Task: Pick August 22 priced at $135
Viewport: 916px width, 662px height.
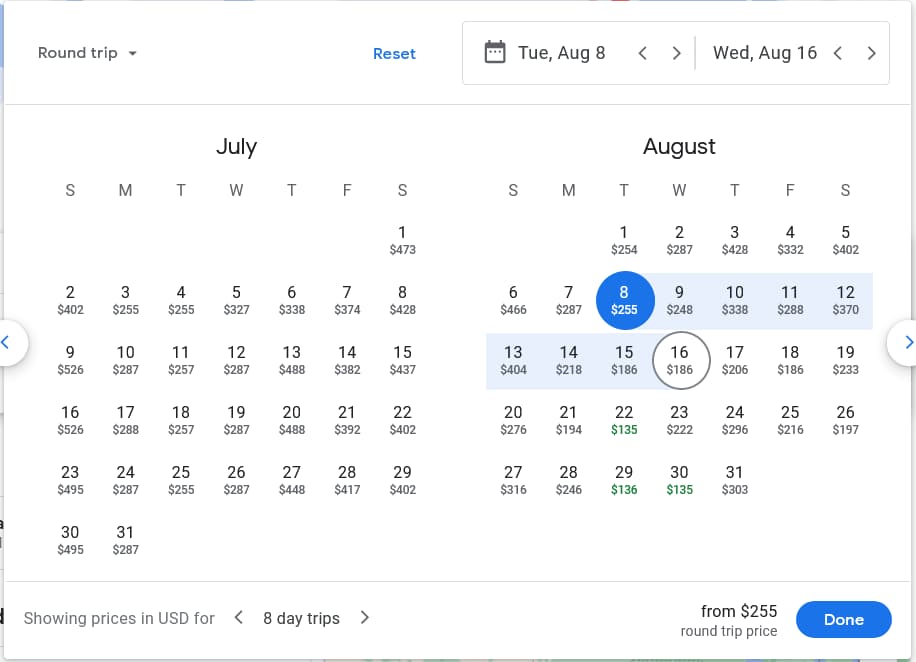Action: point(624,420)
